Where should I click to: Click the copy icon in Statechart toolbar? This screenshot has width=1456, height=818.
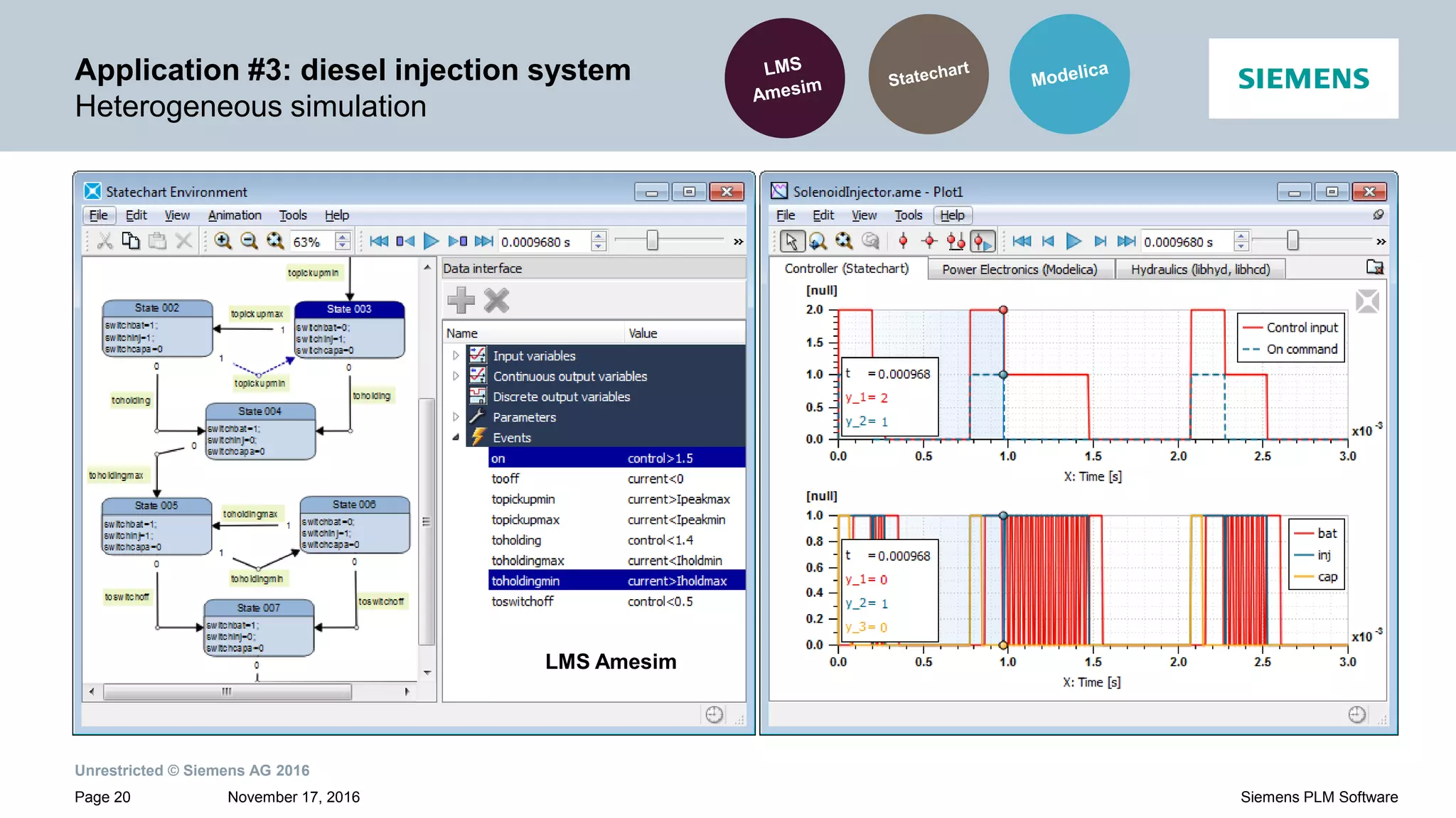pos(131,242)
